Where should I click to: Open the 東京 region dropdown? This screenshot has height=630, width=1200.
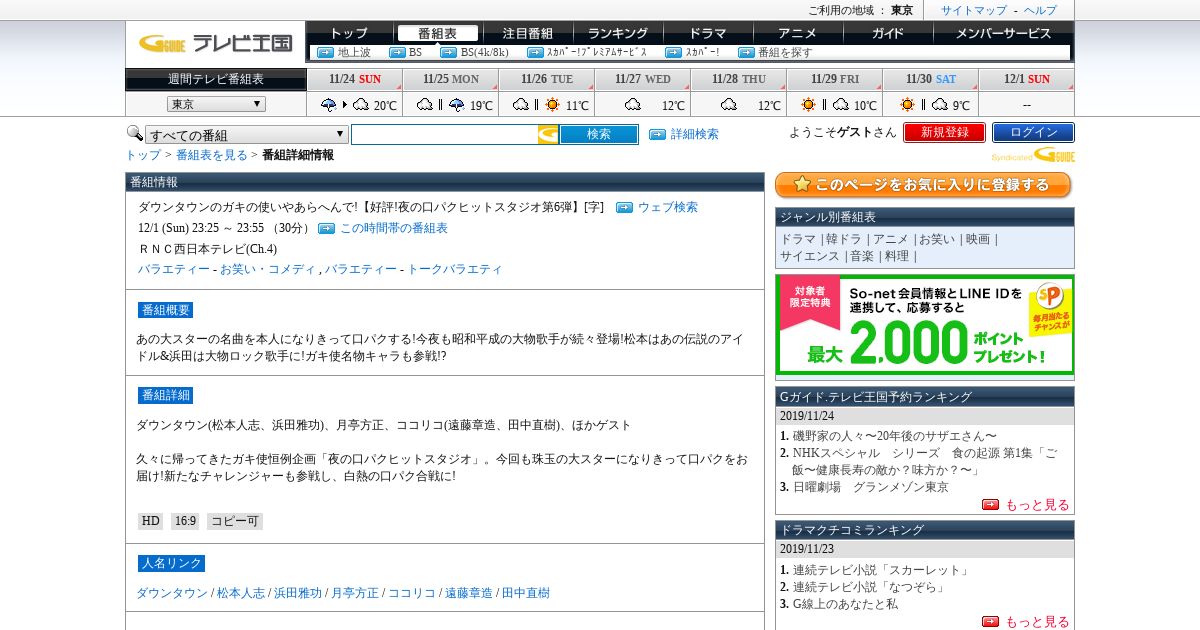(216, 104)
